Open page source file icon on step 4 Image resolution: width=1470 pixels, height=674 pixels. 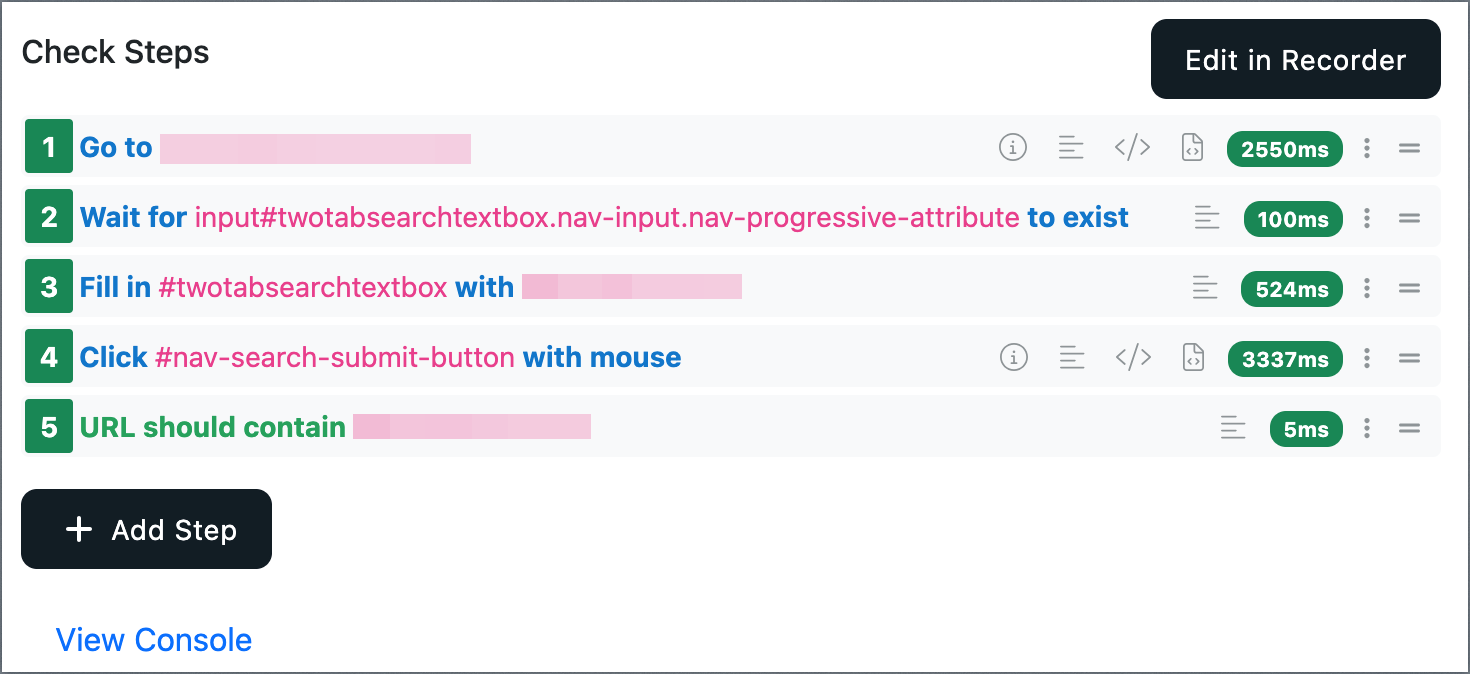1193,358
